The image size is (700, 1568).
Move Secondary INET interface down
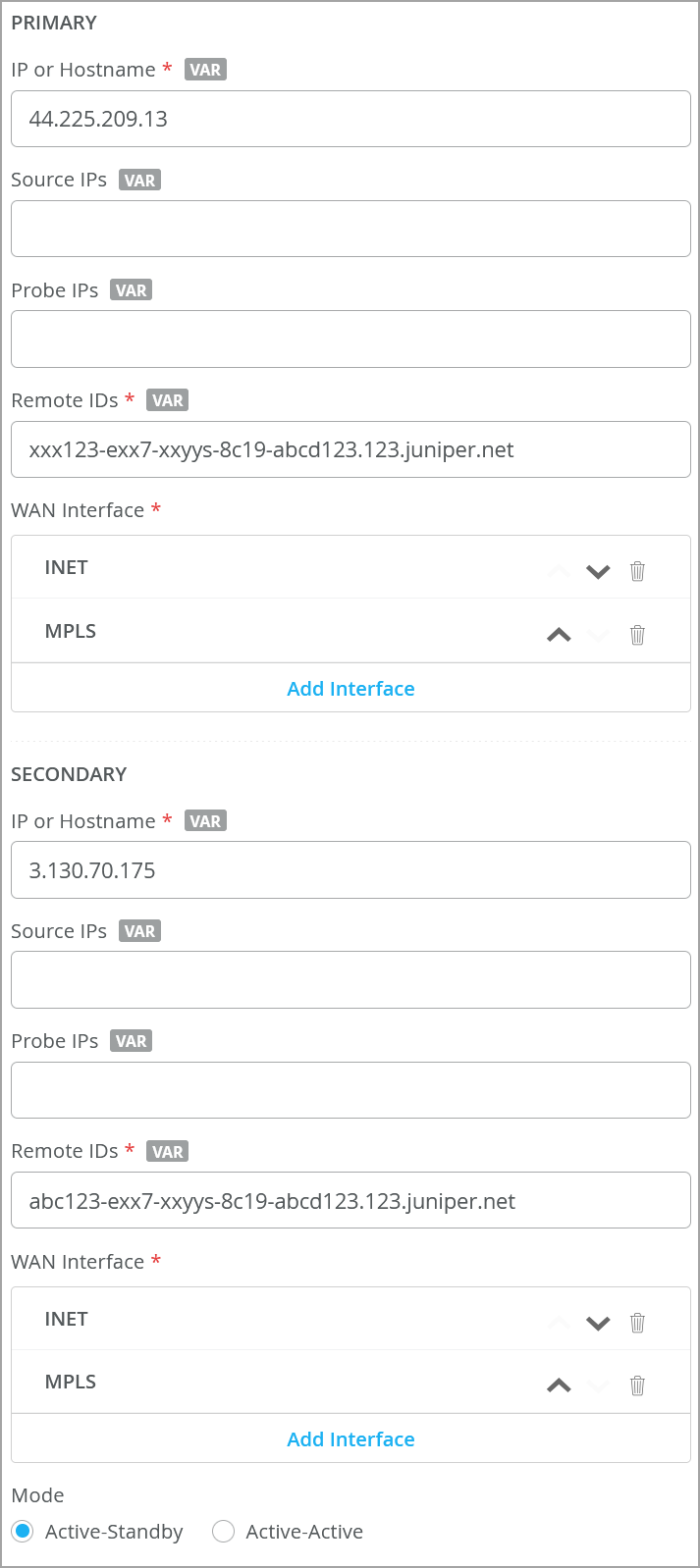598,1323
